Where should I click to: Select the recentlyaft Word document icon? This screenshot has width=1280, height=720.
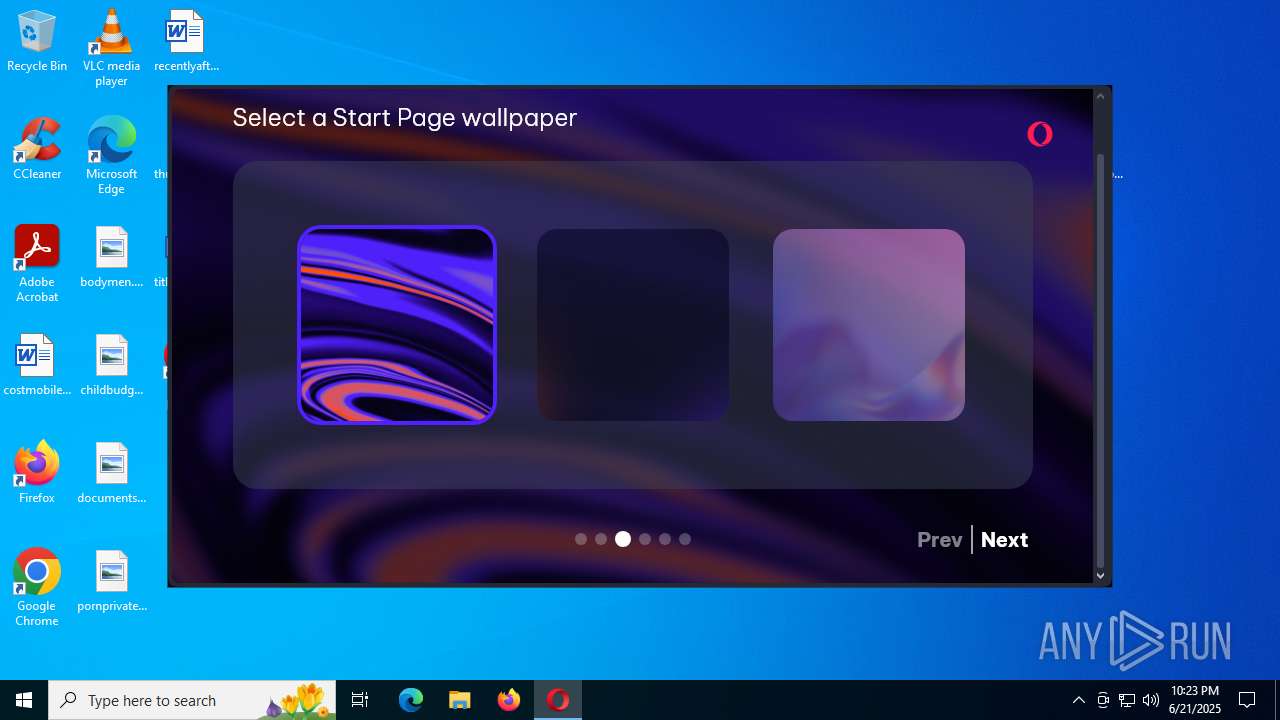[x=186, y=42]
